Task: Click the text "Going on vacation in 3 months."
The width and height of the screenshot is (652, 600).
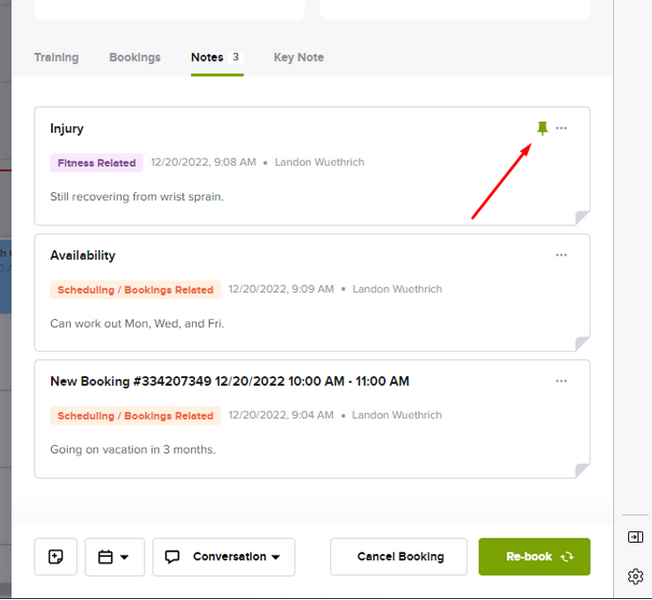Action: [x=133, y=449]
